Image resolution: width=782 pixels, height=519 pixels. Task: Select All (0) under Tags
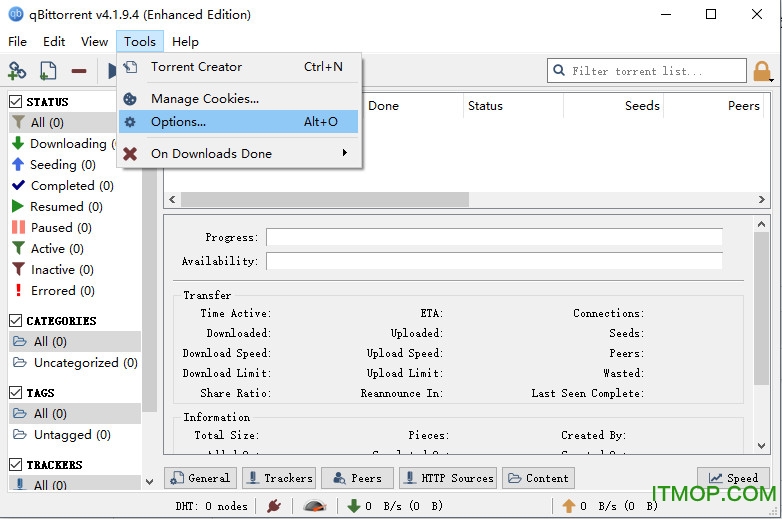coord(75,413)
